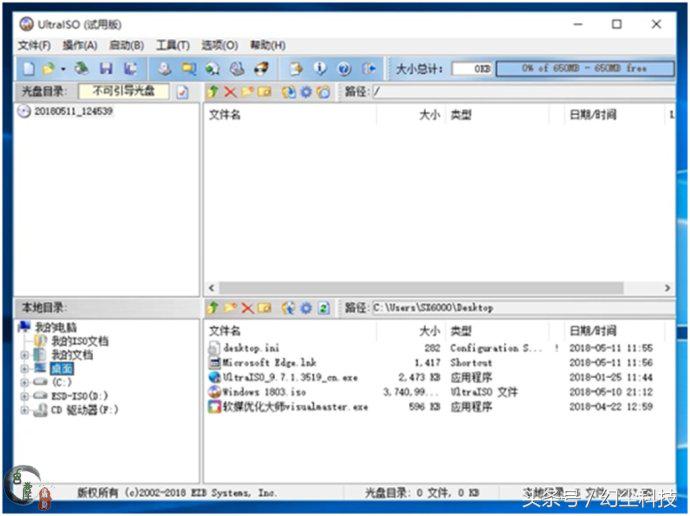Click the Help question mark icon
The width and height of the screenshot is (690, 516).
coord(345,69)
